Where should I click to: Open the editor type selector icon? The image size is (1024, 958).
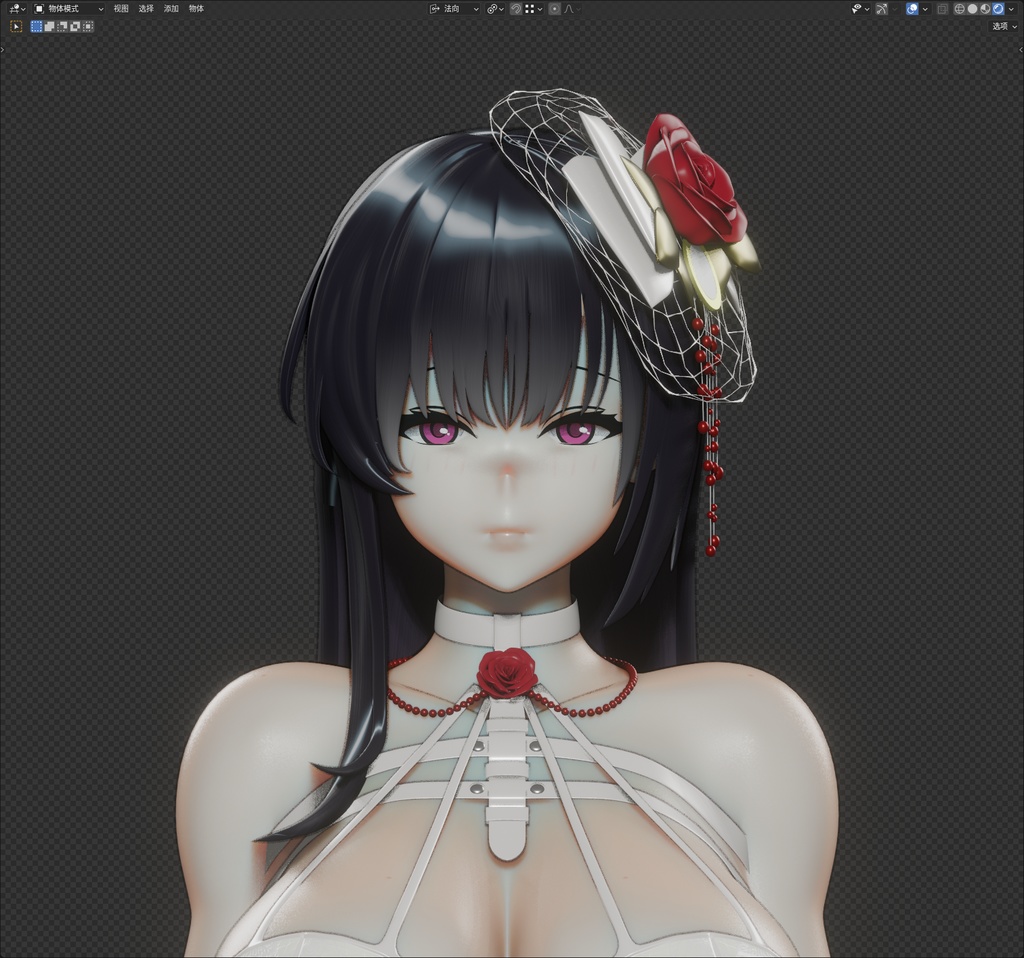click(14, 8)
